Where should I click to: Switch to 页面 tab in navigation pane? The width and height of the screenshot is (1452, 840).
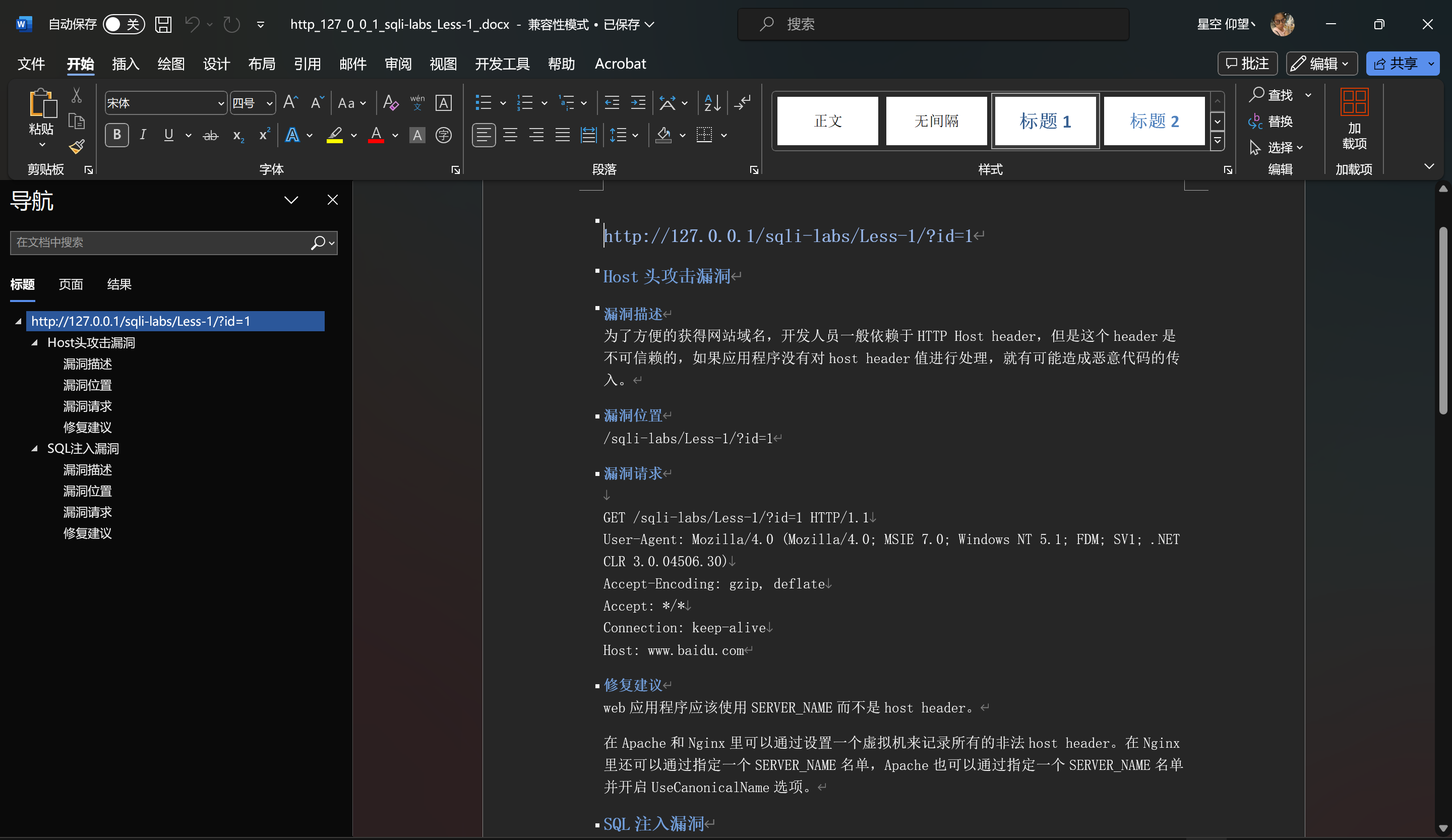[70, 284]
